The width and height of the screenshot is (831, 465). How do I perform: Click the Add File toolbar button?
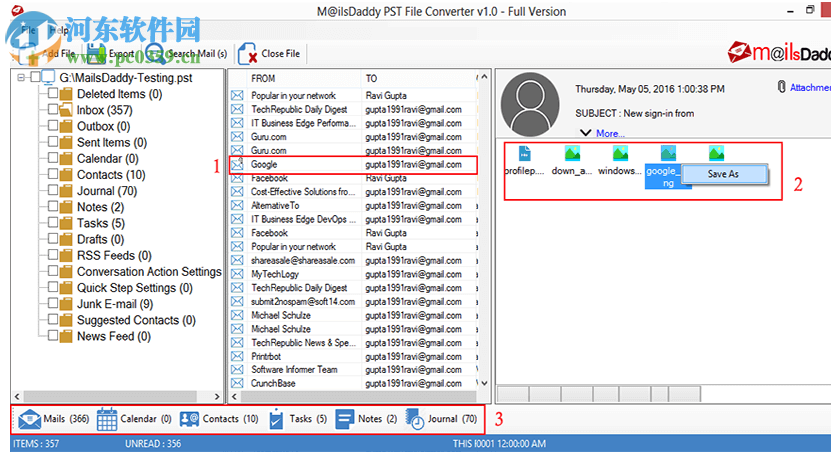coord(46,54)
